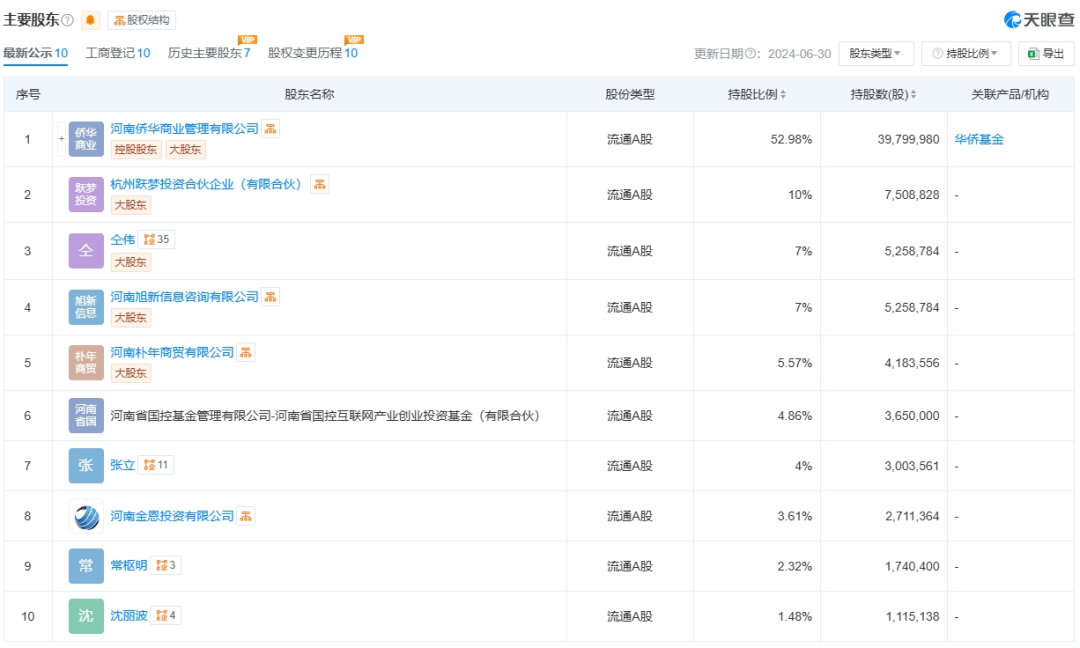The height and width of the screenshot is (648, 1080).
Task: Click structure icon beside 河南朴年商贸有限公司
Action: (246, 352)
